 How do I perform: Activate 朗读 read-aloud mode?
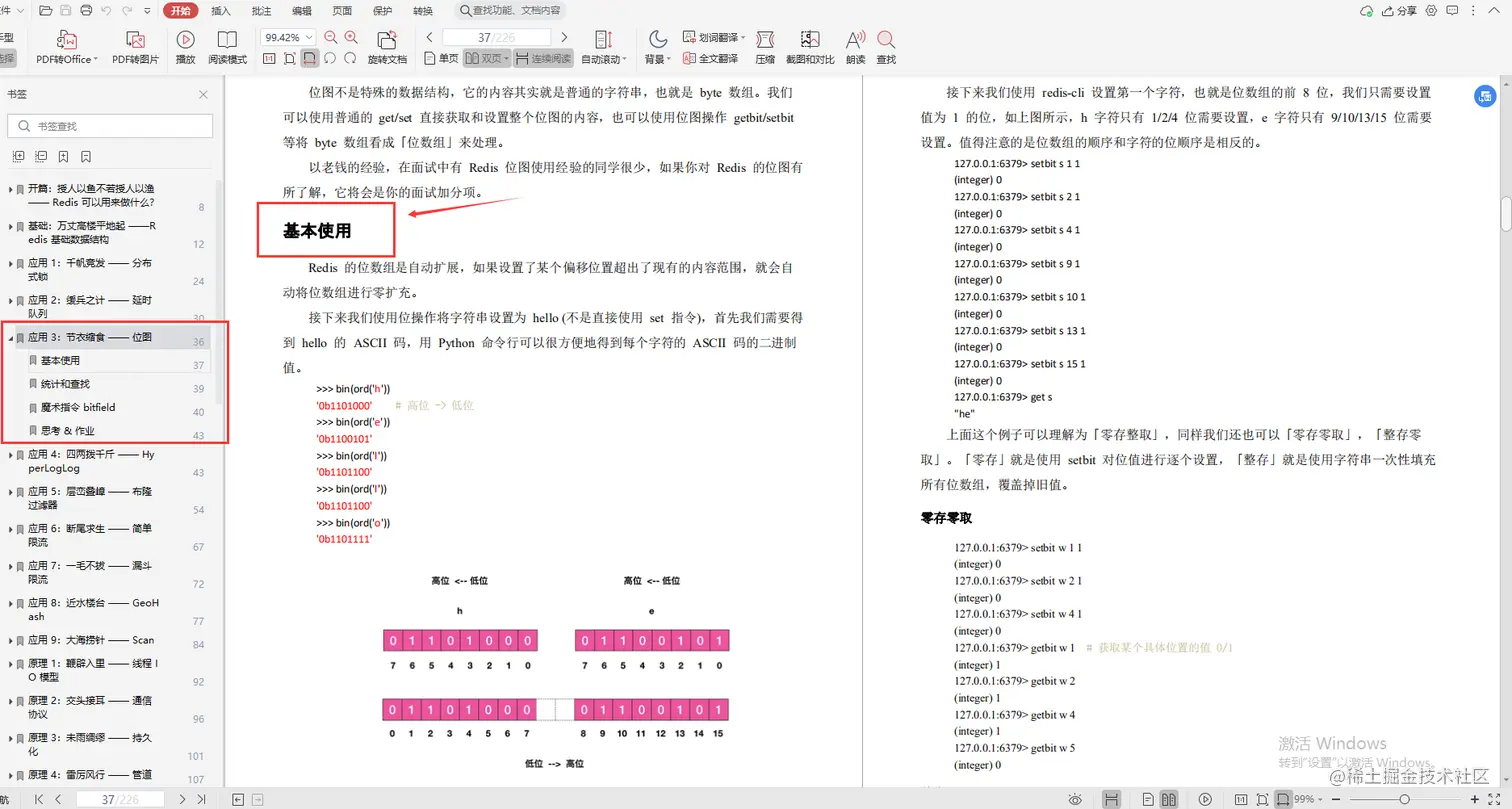[855, 47]
